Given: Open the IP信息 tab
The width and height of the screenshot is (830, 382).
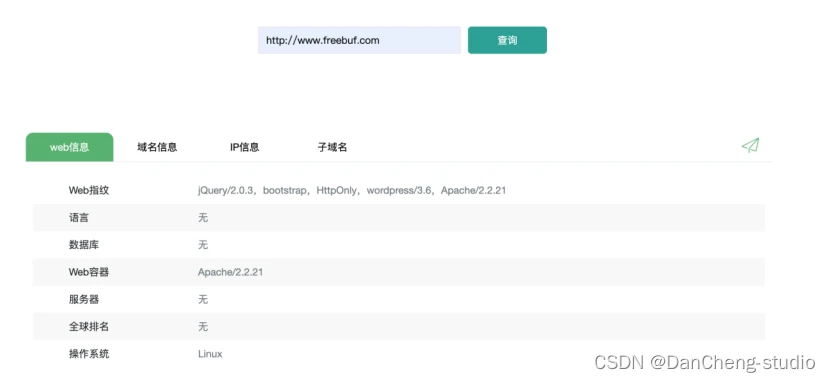Looking at the screenshot, I should [245, 147].
